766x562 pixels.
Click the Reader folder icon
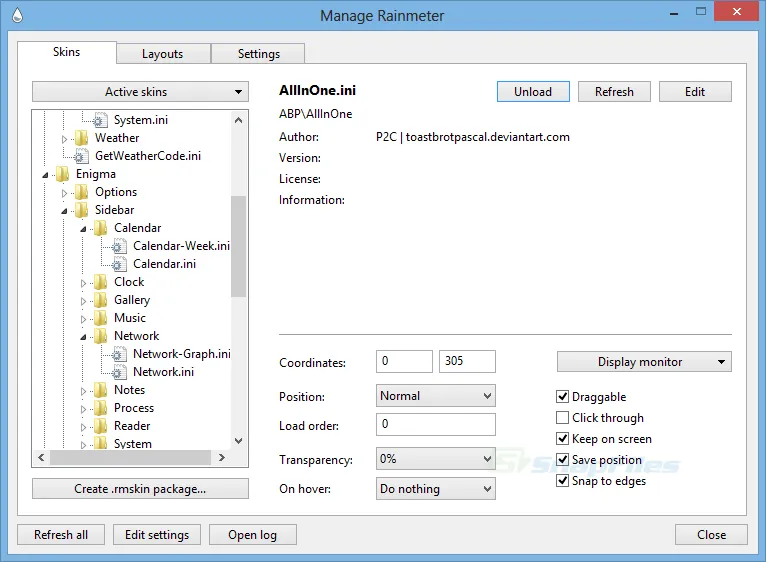pyautogui.click(x=100, y=426)
